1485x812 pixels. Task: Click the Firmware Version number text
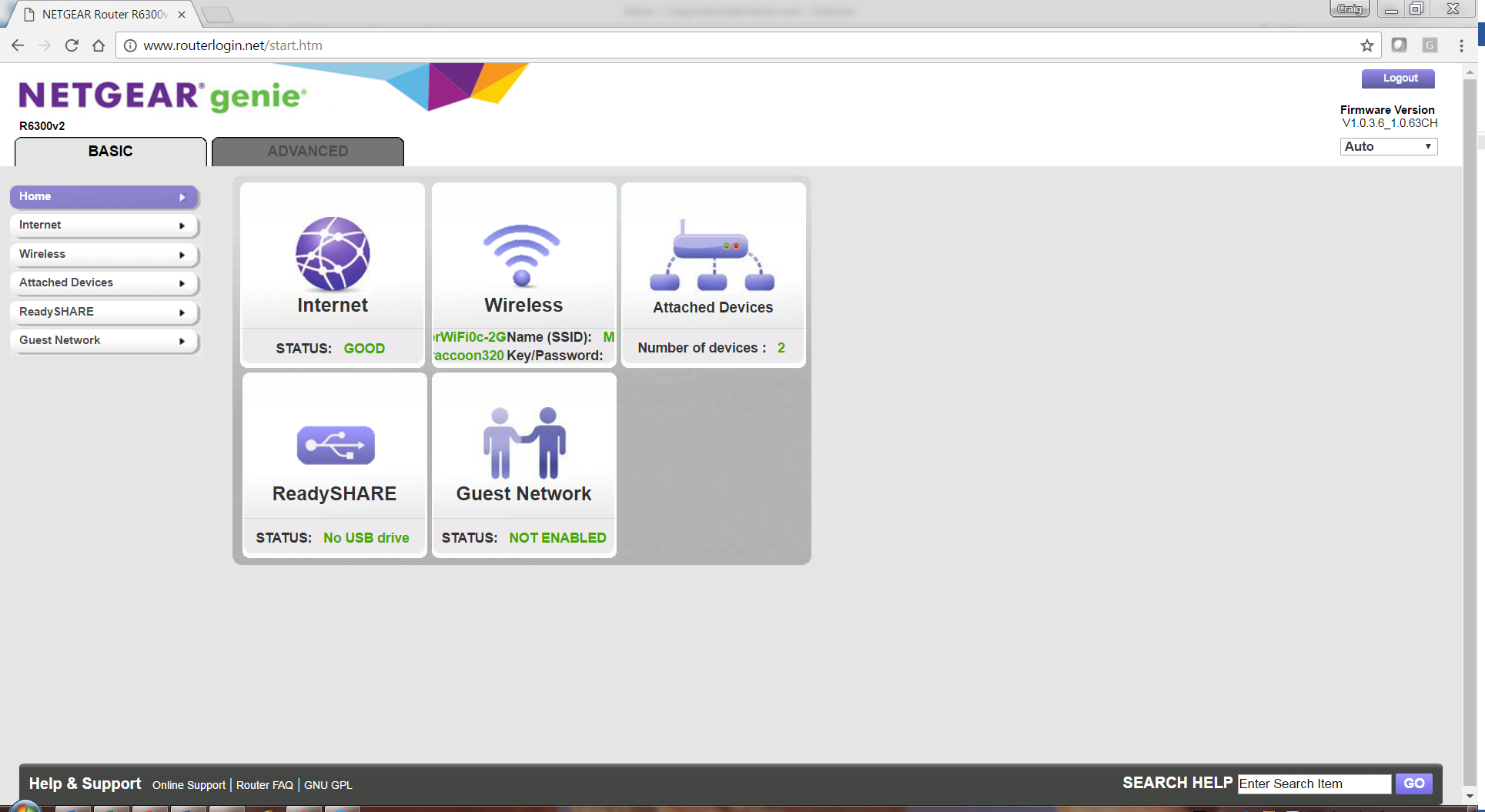pyautogui.click(x=1390, y=123)
